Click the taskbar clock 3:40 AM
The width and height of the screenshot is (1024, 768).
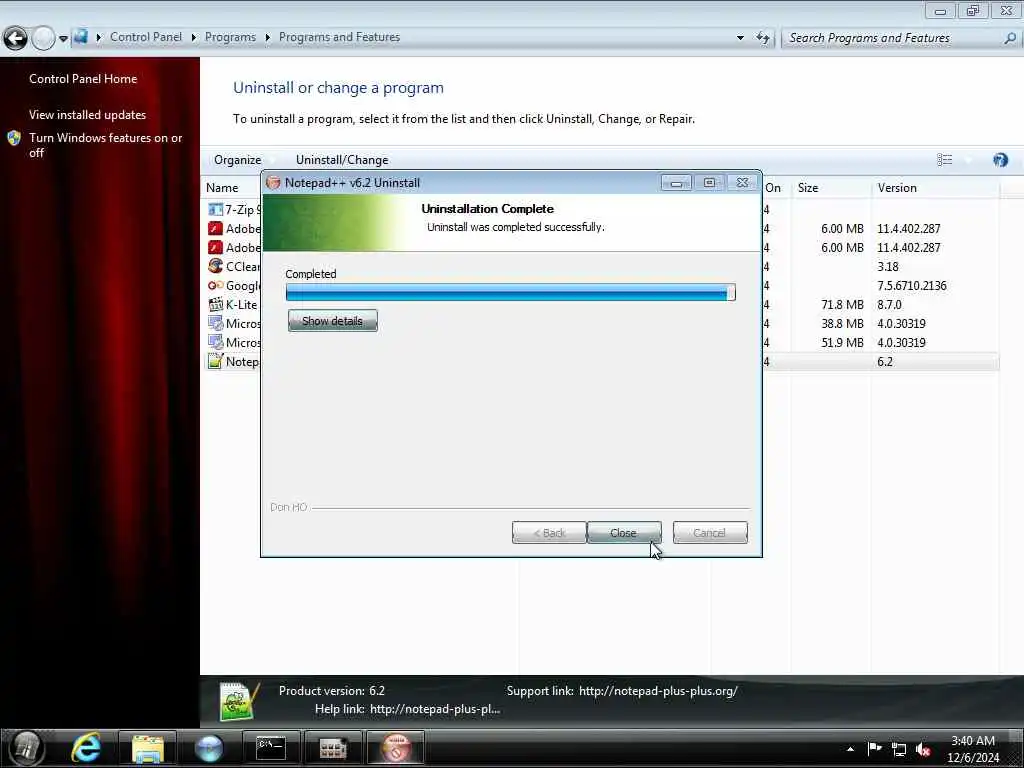(973, 741)
